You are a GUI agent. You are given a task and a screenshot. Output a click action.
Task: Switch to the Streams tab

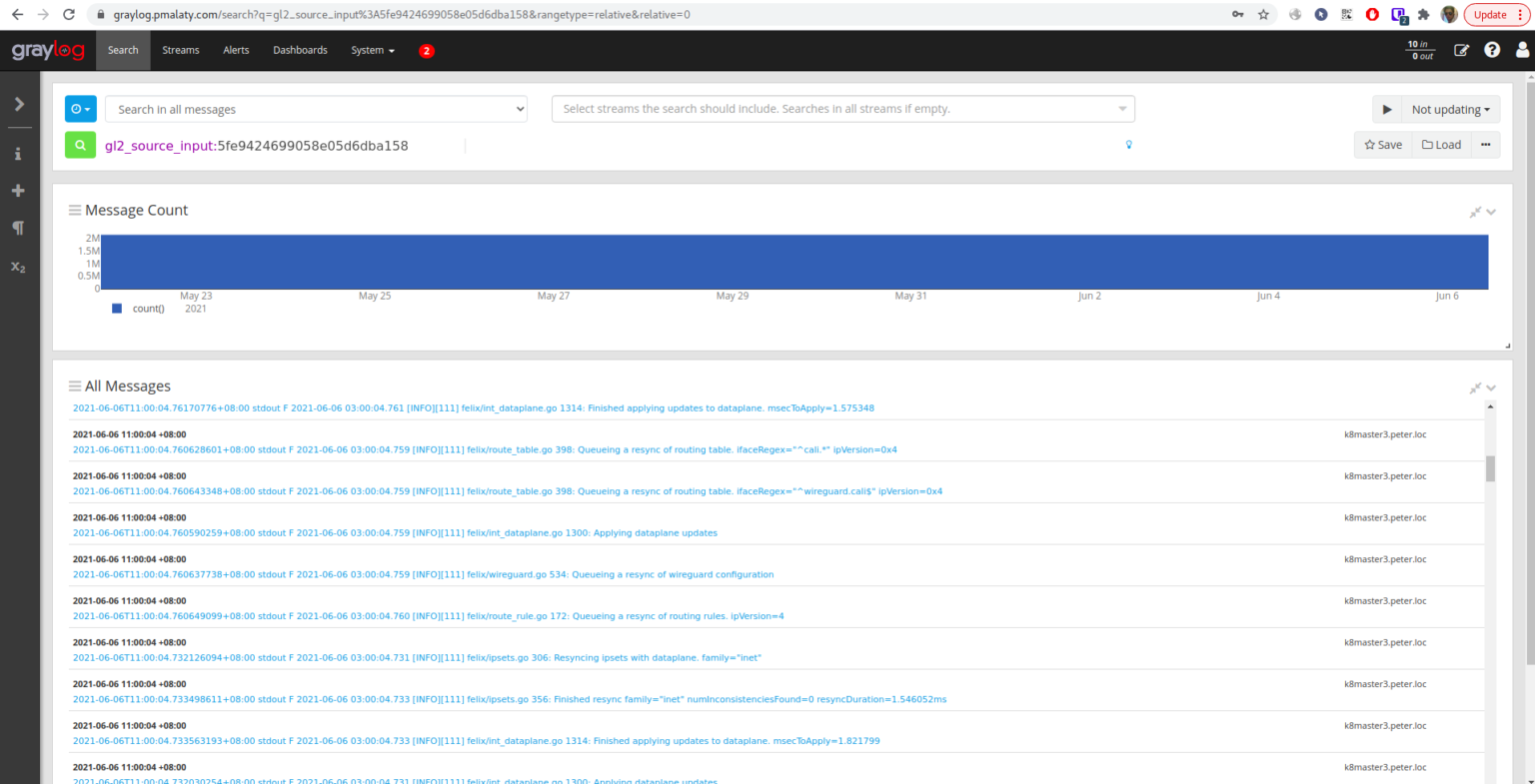point(180,49)
